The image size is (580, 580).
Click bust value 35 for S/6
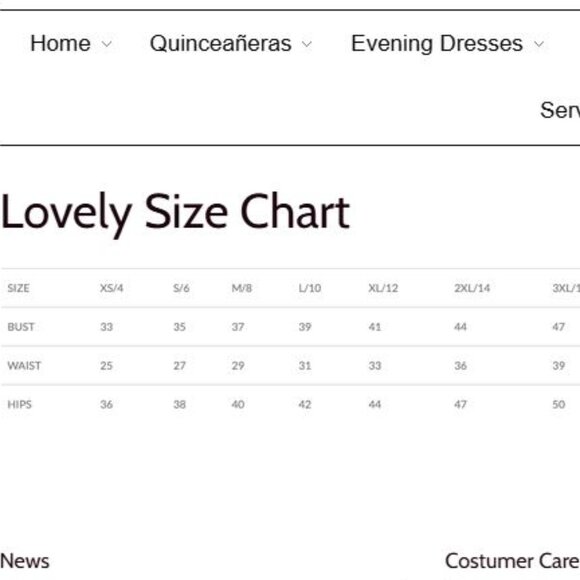pos(179,327)
